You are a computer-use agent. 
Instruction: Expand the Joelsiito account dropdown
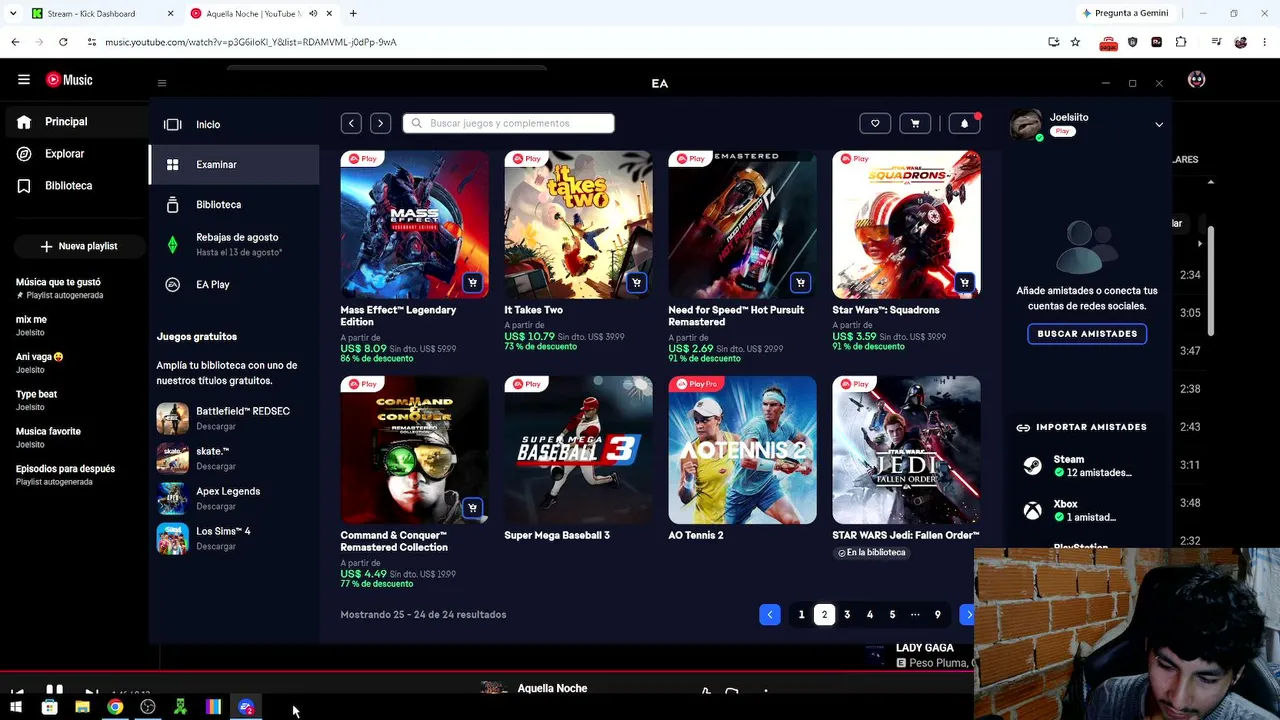pos(1159,125)
